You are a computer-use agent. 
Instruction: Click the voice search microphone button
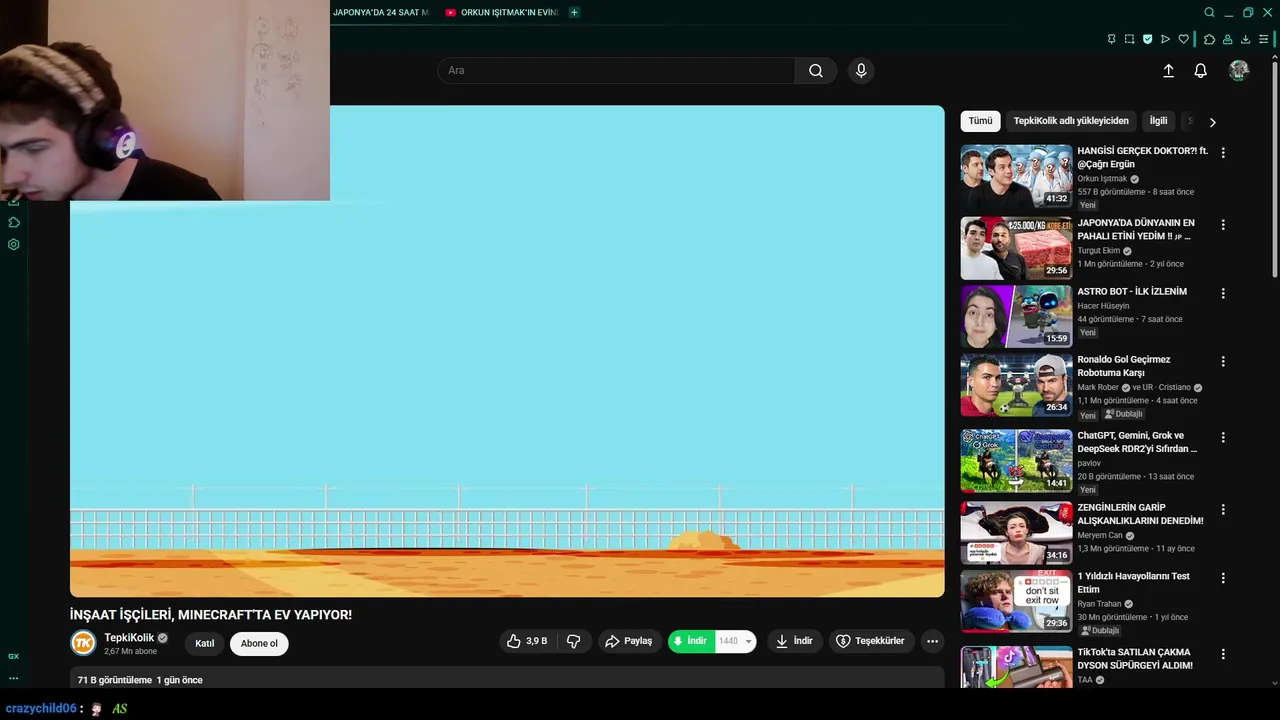click(860, 70)
